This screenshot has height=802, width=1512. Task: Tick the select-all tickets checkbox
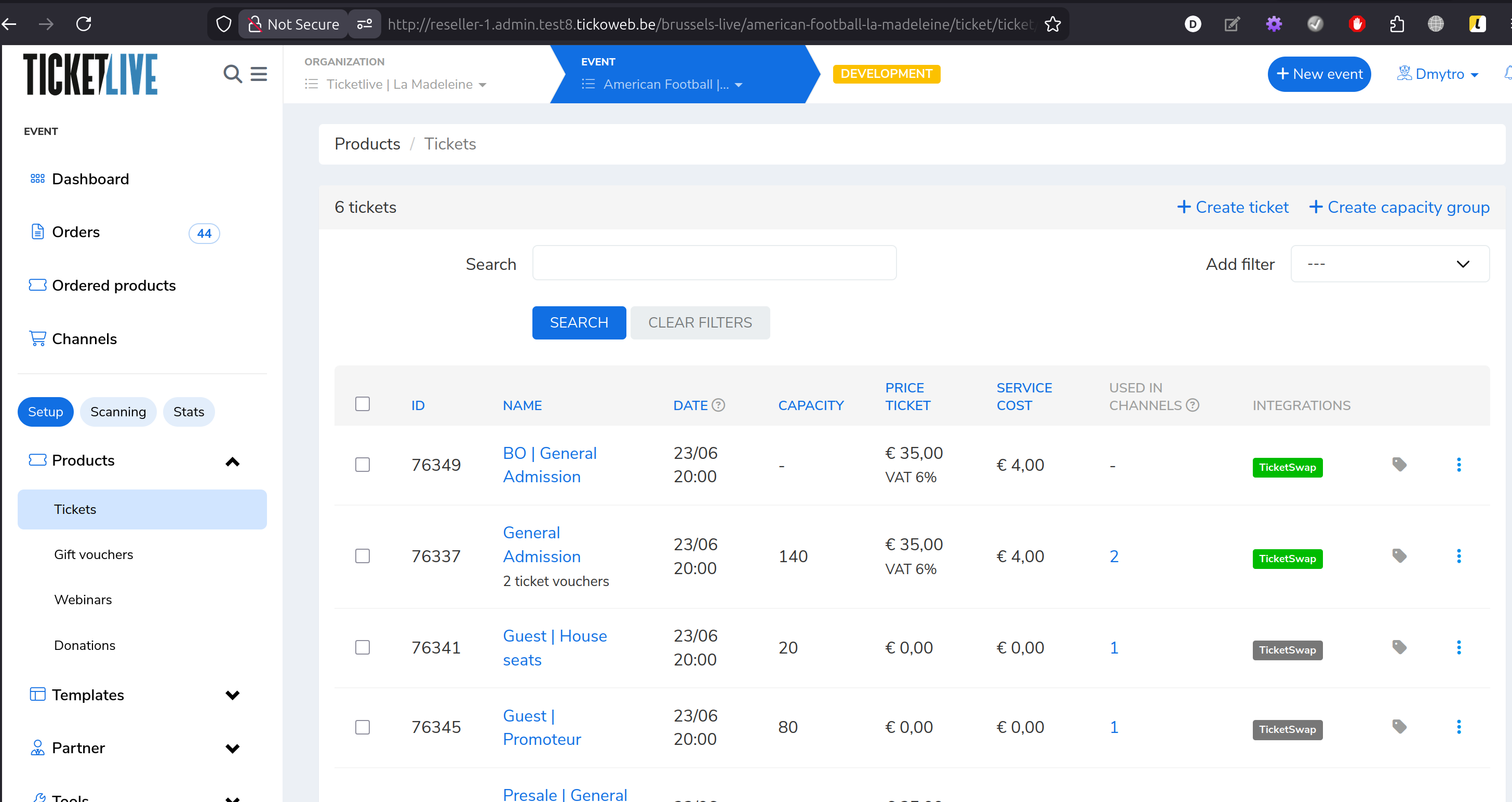362,404
